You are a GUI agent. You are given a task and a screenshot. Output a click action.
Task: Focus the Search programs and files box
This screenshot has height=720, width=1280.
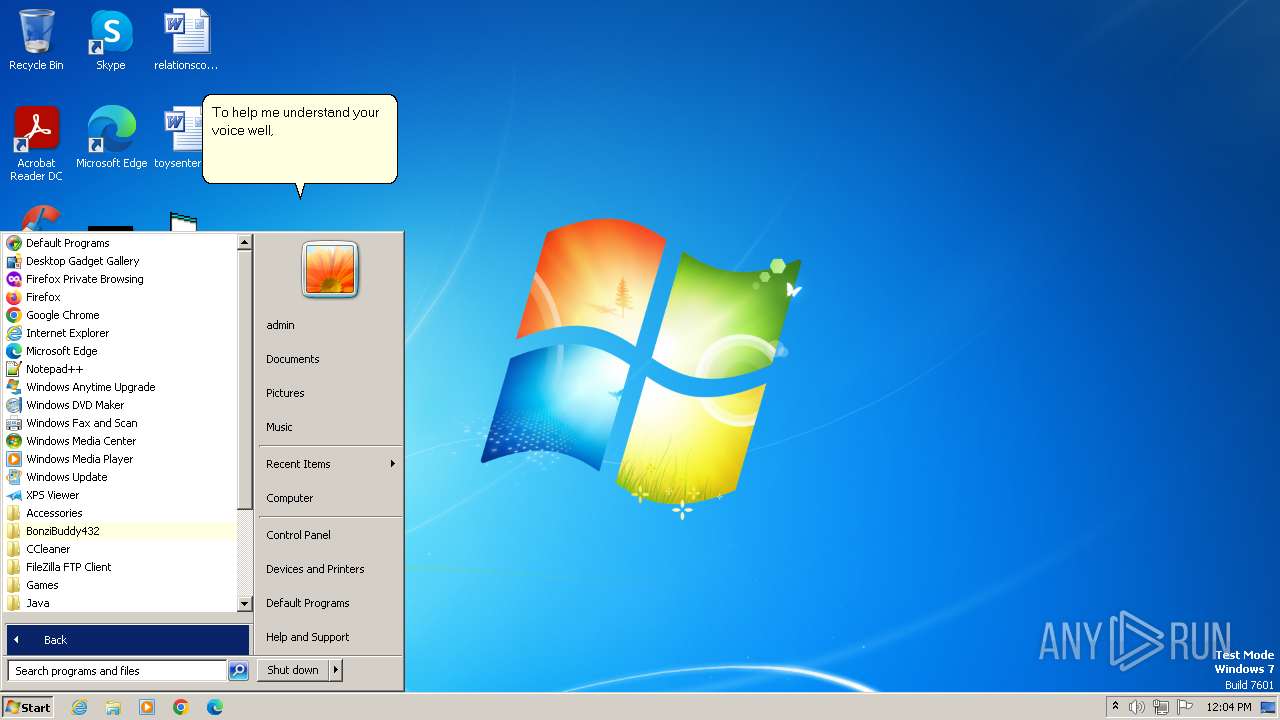pos(117,671)
